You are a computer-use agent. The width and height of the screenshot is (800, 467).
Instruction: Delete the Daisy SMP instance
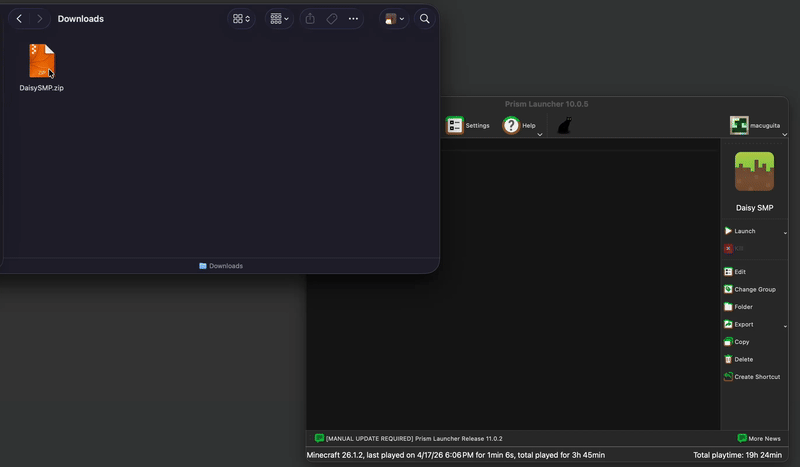coord(738,359)
